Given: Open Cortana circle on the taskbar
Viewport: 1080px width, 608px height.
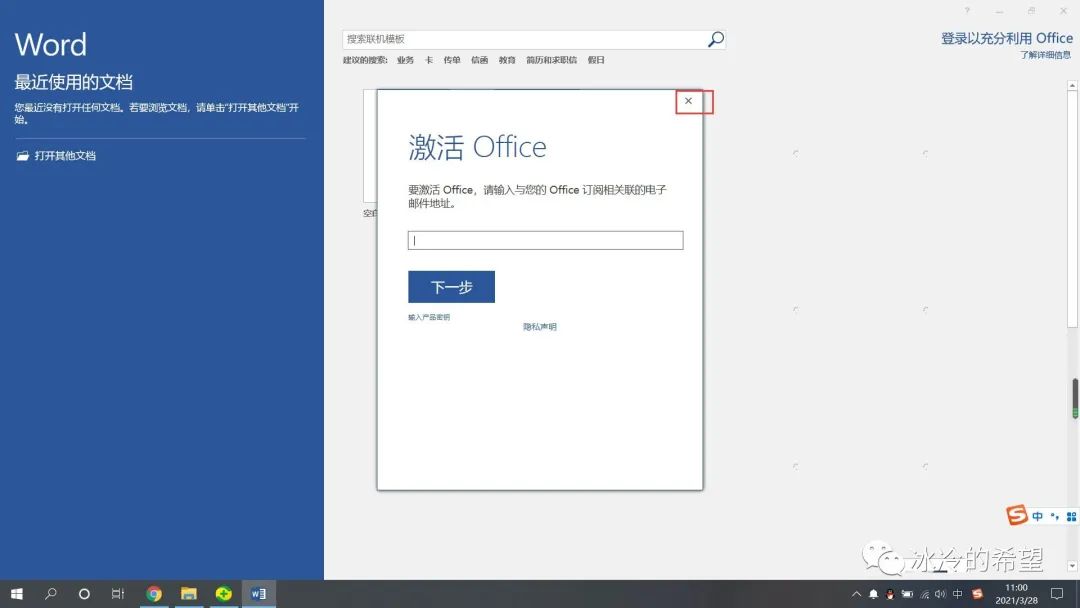Looking at the screenshot, I should coord(84,594).
